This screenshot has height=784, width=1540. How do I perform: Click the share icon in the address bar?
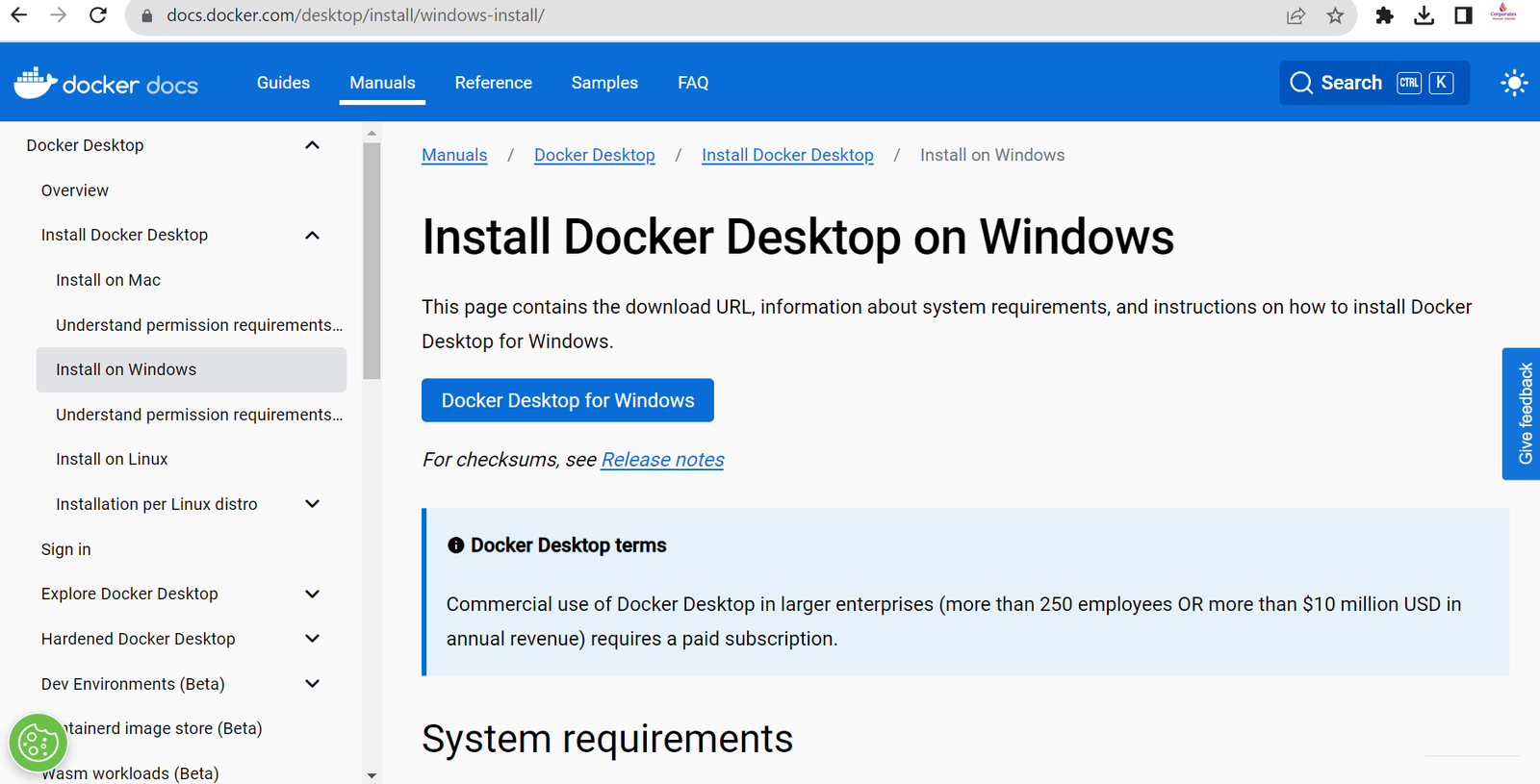[1296, 15]
